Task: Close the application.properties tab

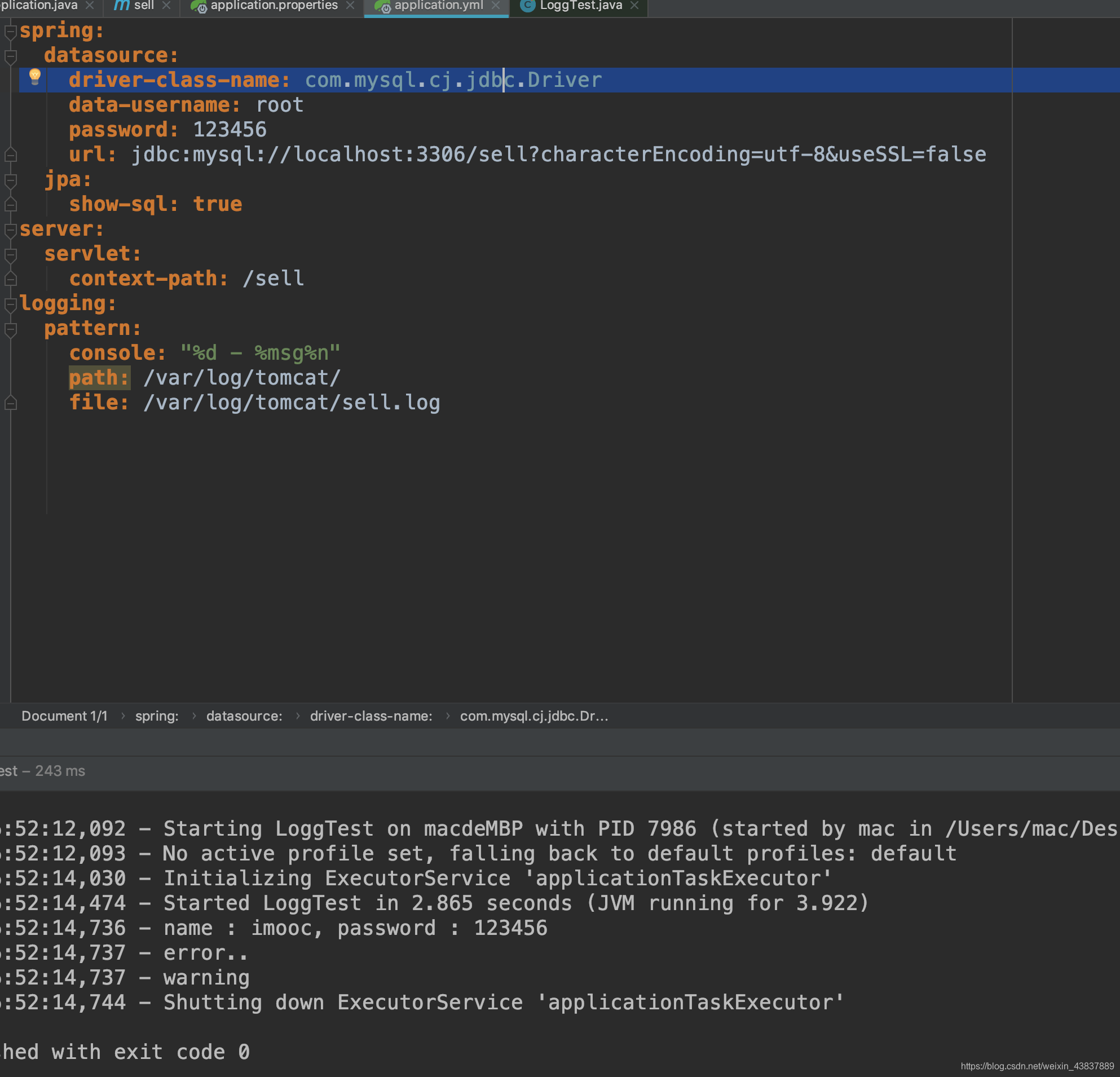Action: pyautogui.click(x=350, y=6)
